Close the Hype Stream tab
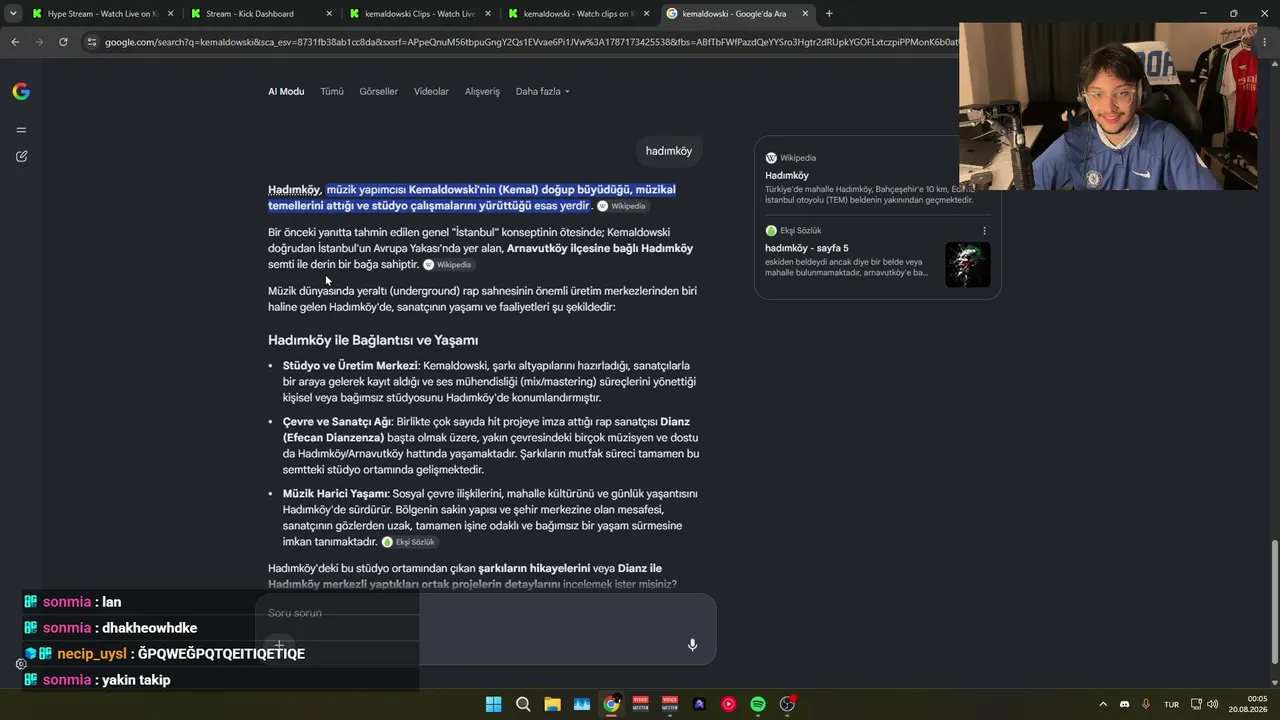The height and width of the screenshot is (720, 1280). [x=171, y=14]
